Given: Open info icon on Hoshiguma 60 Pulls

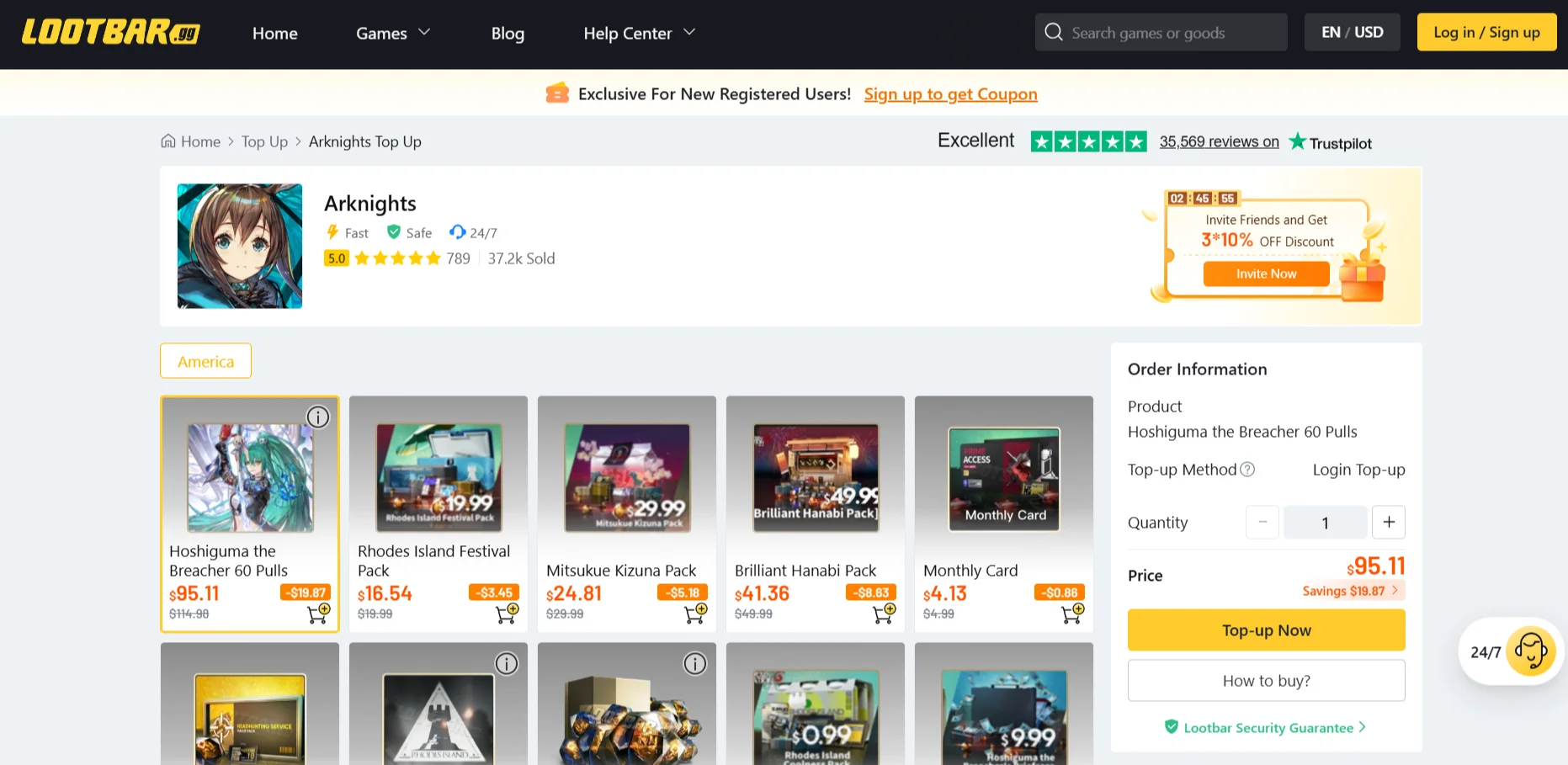Looking at the screenshot, I should point(317,417).
